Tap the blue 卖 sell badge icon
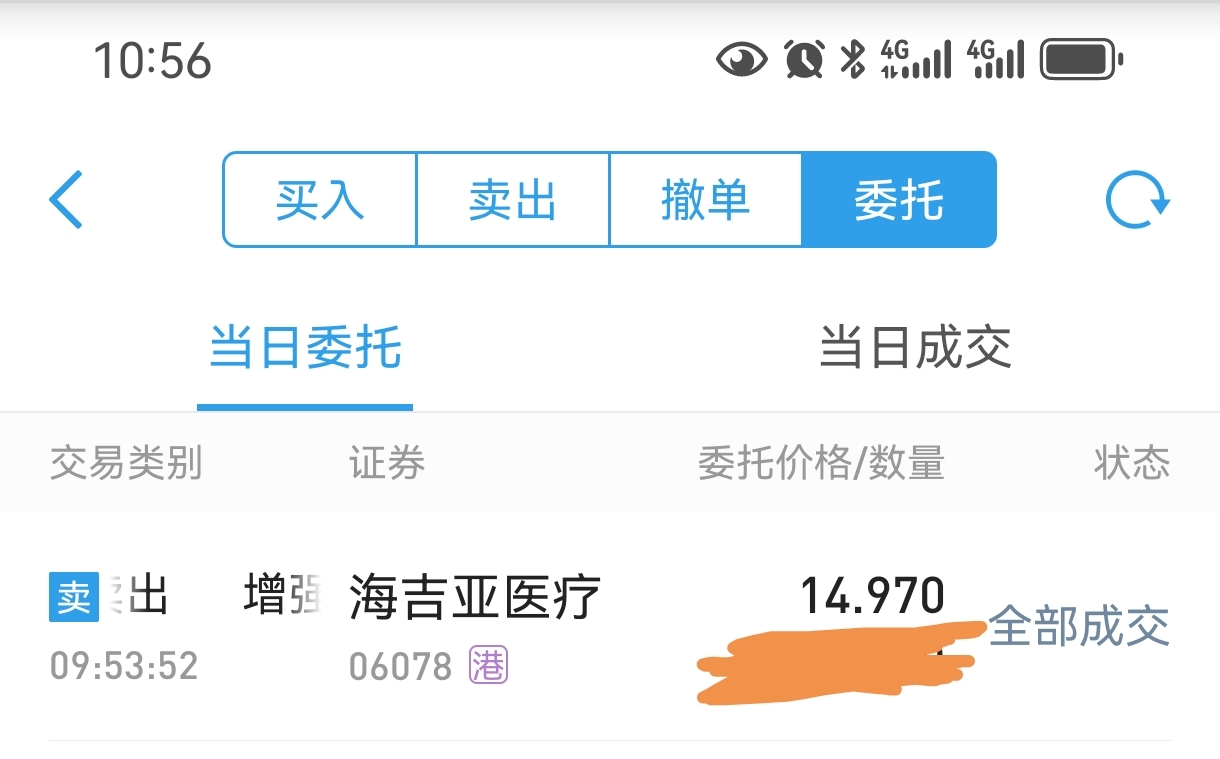Screen dimensions: 1220x759 [74, 597]
